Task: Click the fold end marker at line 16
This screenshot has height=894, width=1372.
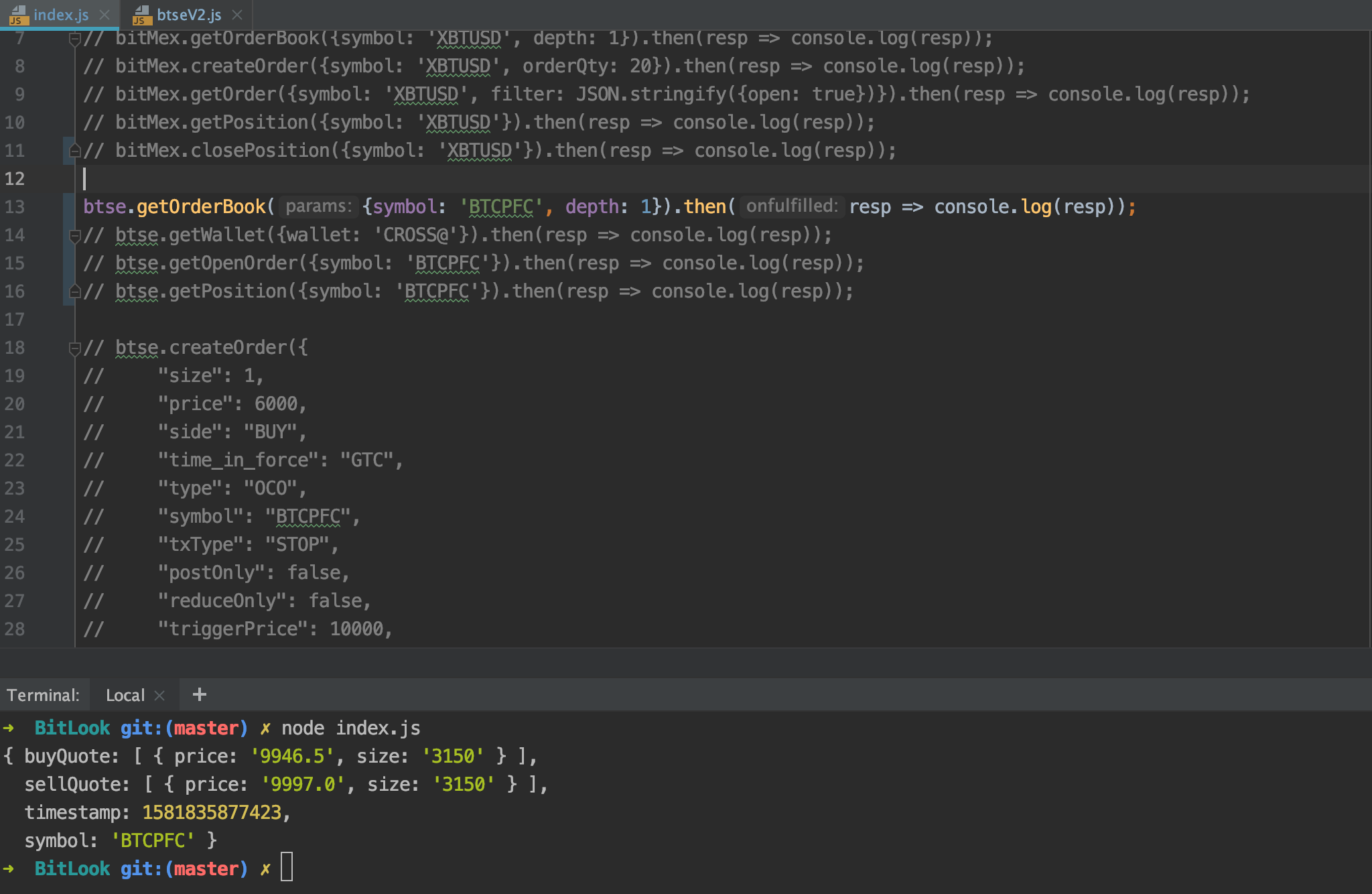Action: click(x=74, y=292)
